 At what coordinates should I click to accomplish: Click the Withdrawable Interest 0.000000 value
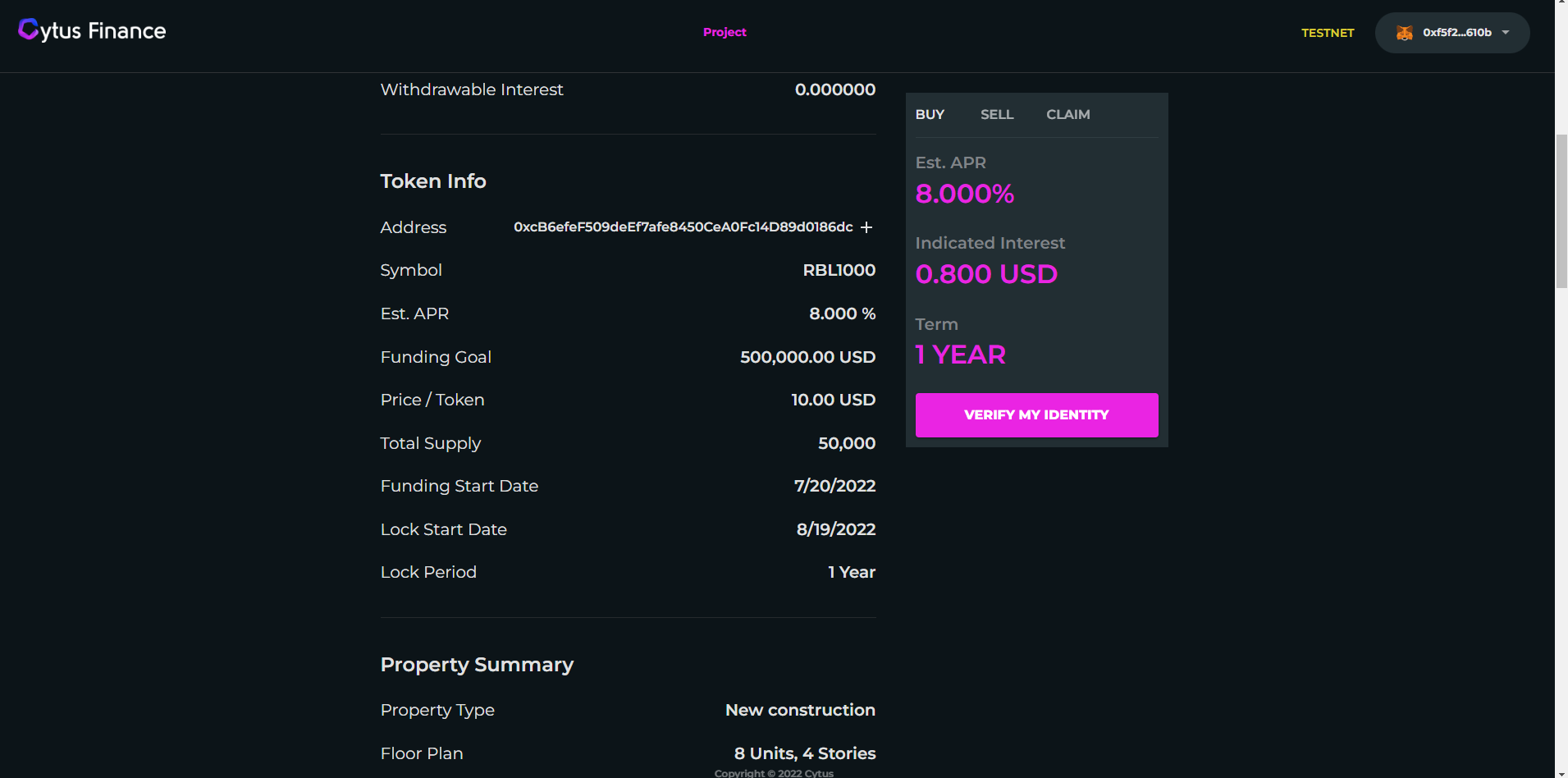[x=834, y=89]
